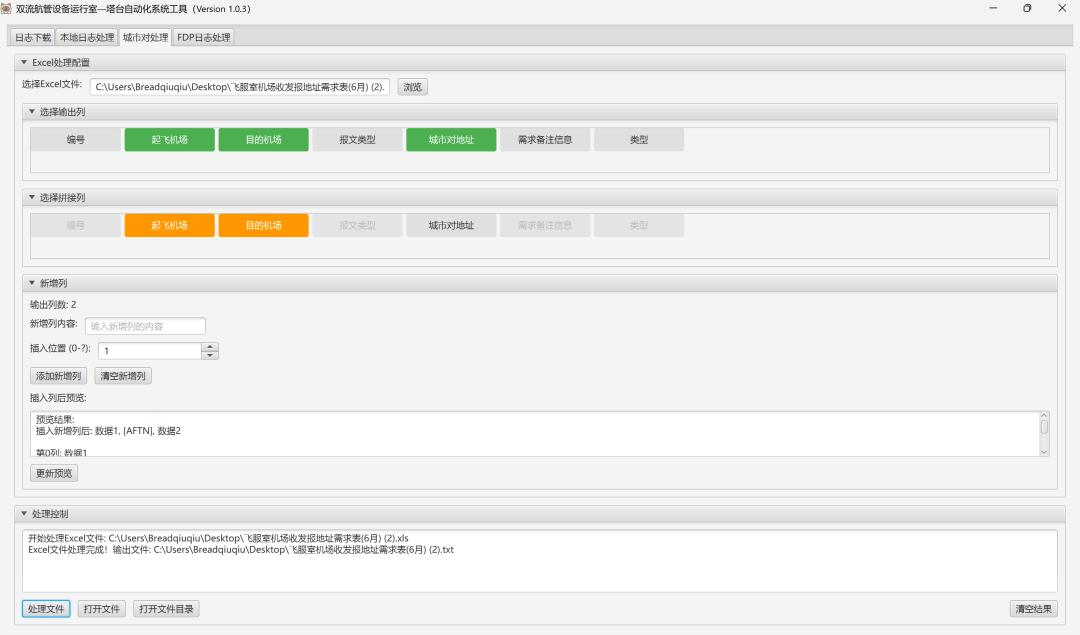The image size is (1080, 635).
Task: Click 清空结果 to clear log
Action: pos(1033,609)
